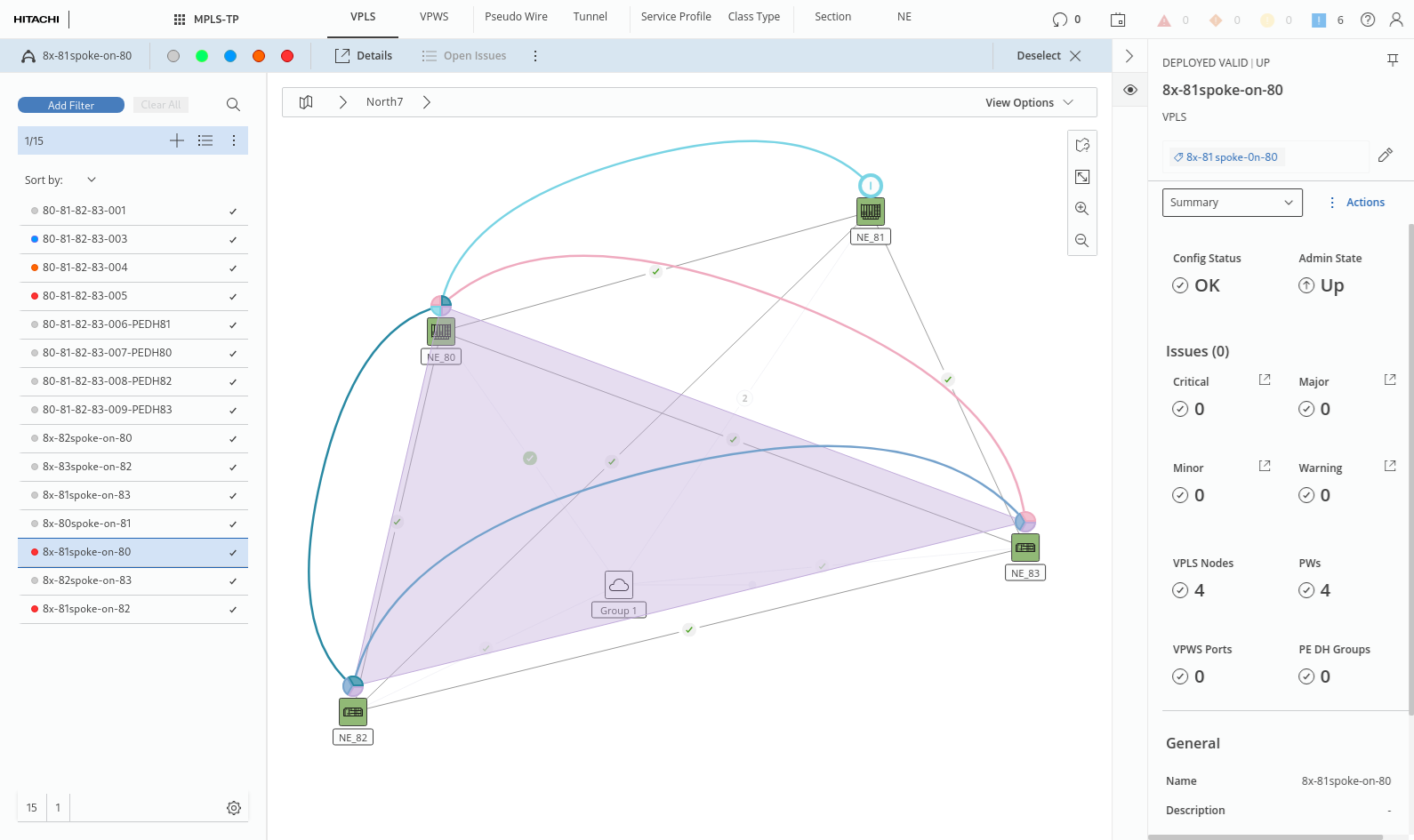Open the Summary dropdown
1414x840 pixels.
(x=1232, y=203)
